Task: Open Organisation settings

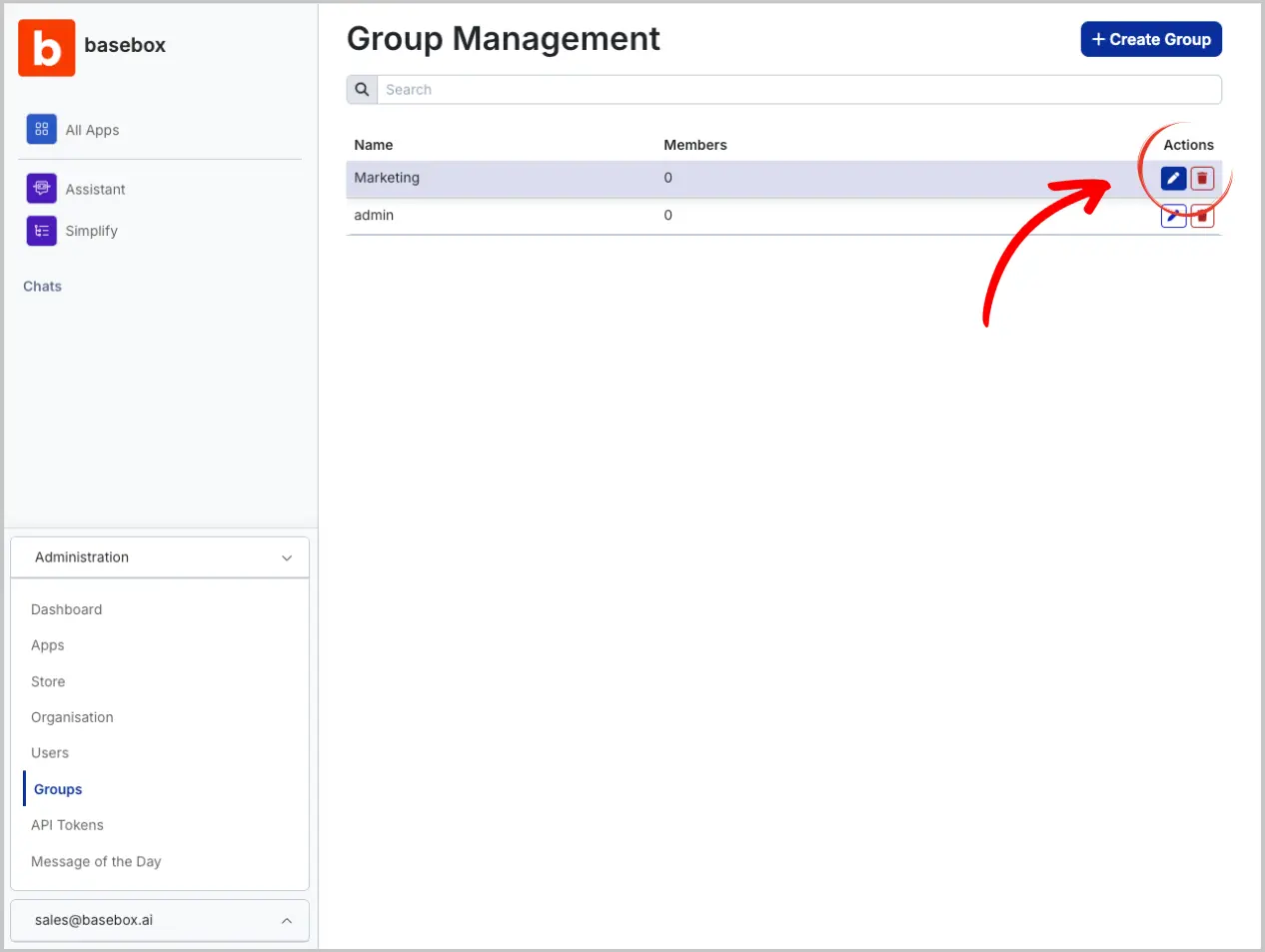Action: 72,717
